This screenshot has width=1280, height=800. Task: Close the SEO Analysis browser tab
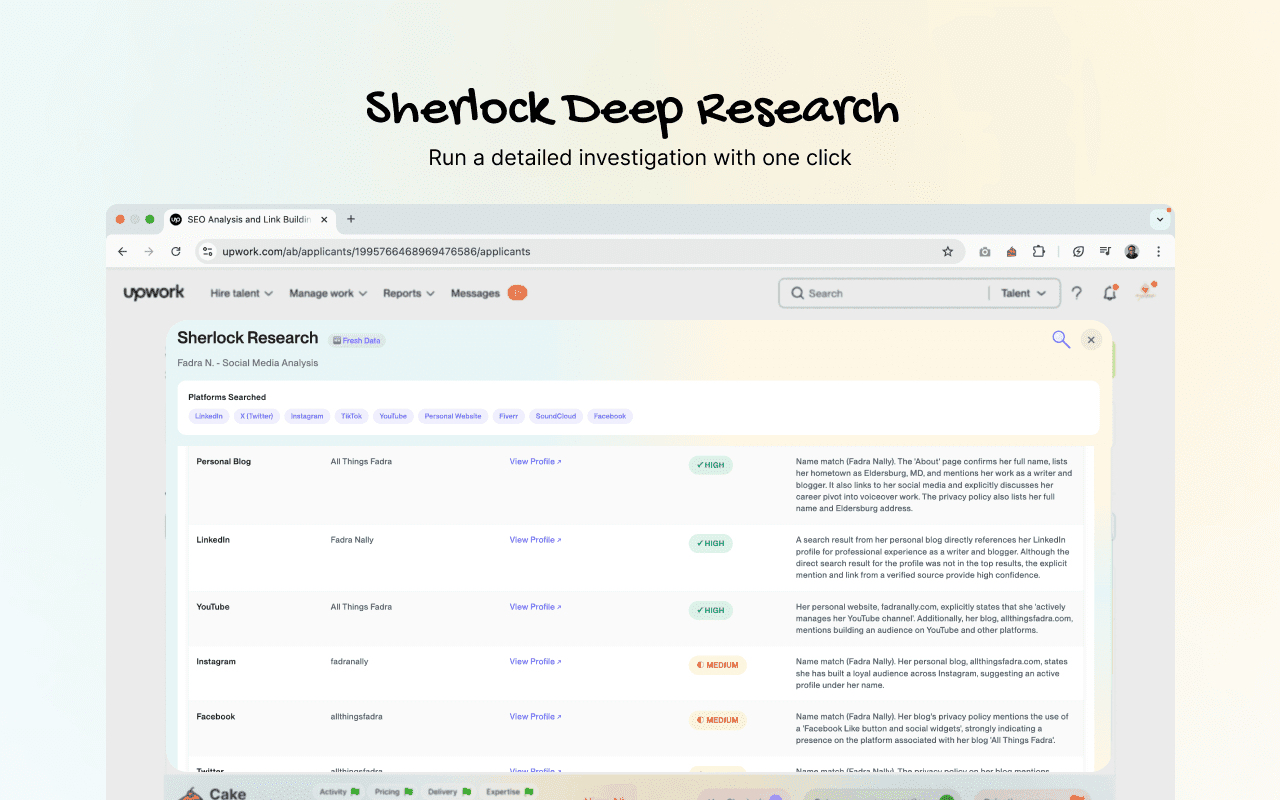[324, 219]
